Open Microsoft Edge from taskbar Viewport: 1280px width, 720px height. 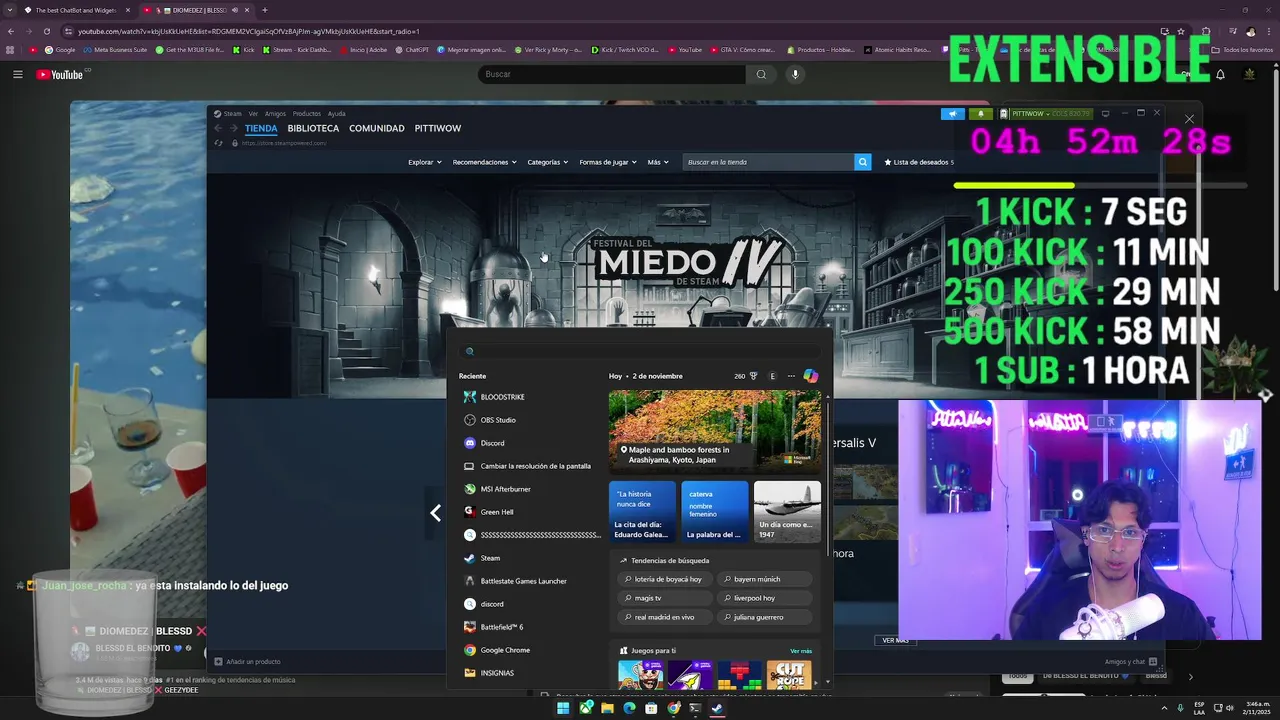629,708
